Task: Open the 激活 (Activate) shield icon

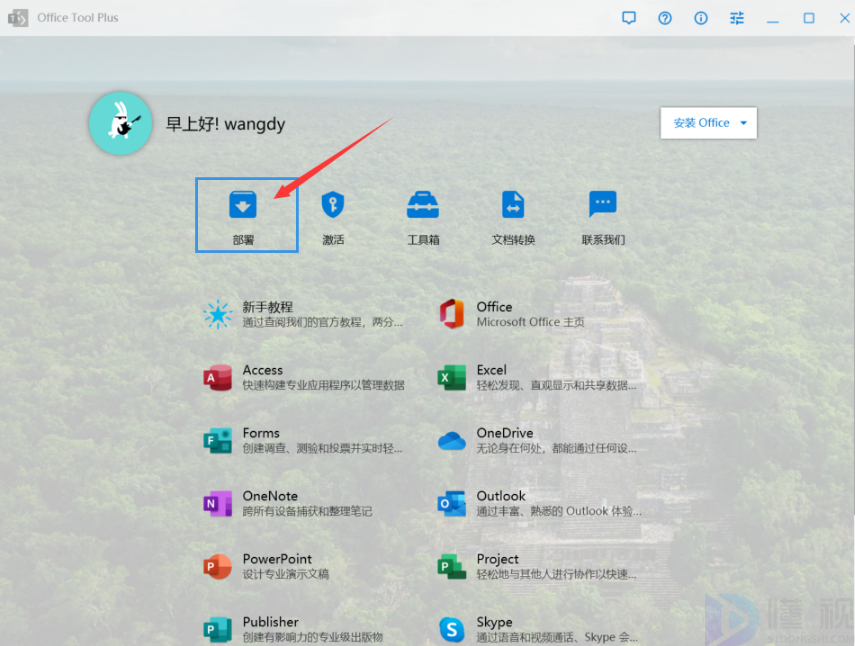Action: coord(333,204)
